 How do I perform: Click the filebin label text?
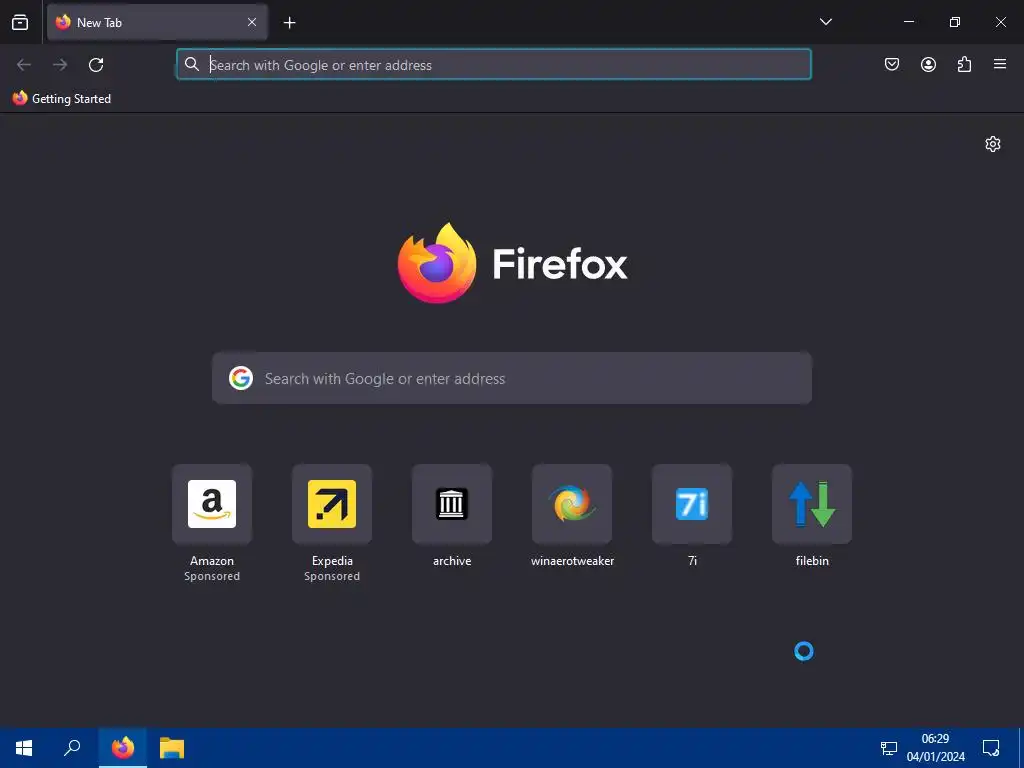pyautogui.click(x=812, y=561)
